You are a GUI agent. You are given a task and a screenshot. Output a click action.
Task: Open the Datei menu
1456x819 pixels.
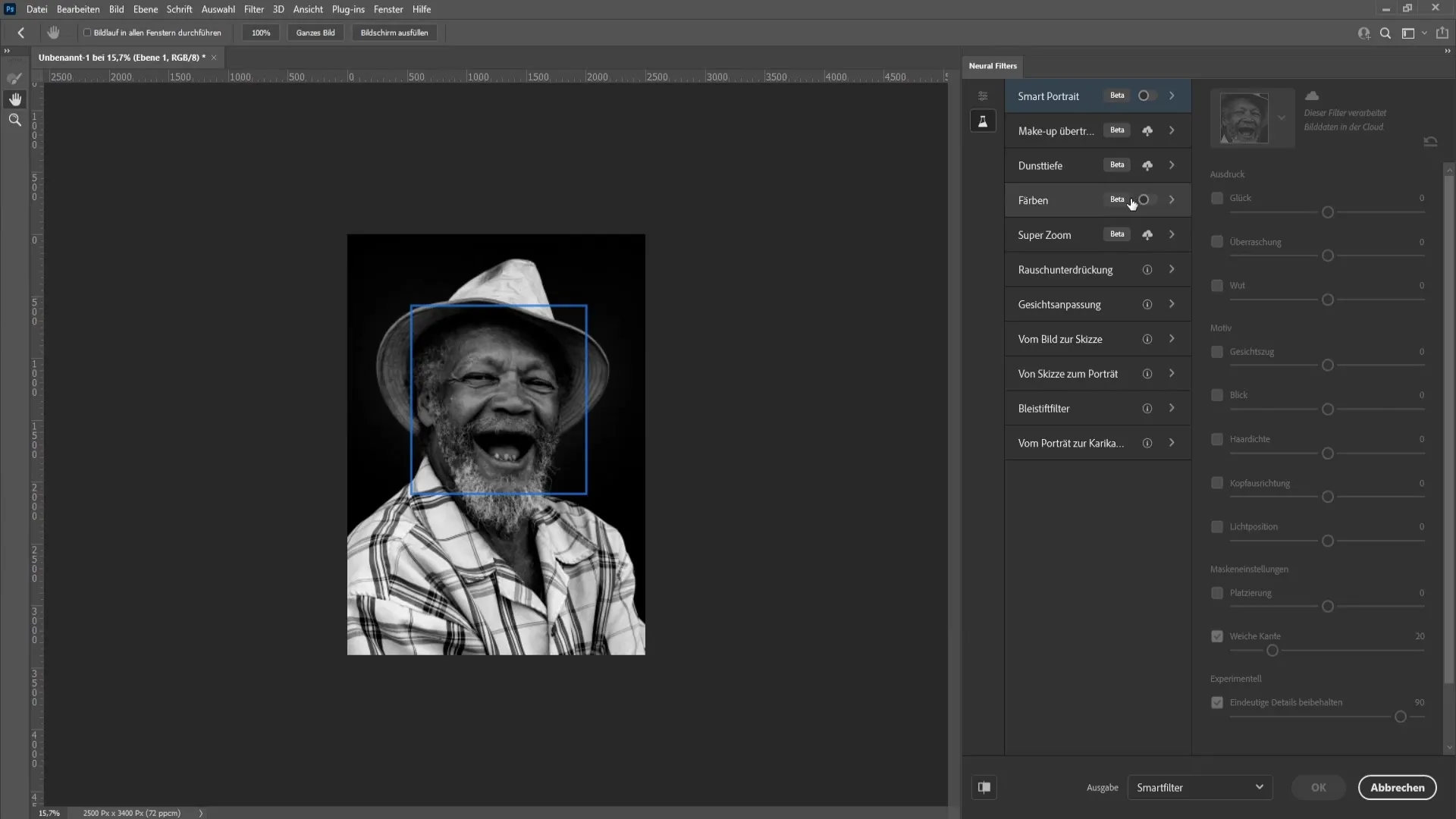point(36,9)
